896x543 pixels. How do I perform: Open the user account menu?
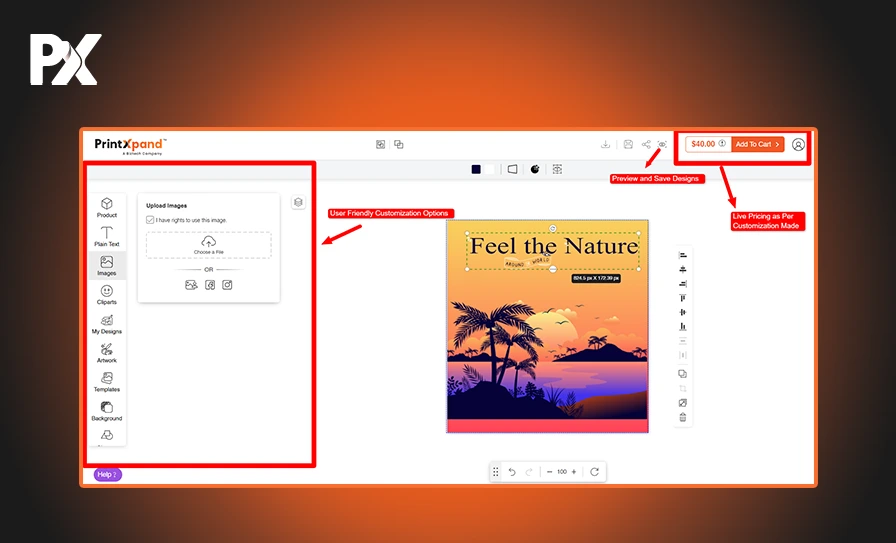pos(798,144)
